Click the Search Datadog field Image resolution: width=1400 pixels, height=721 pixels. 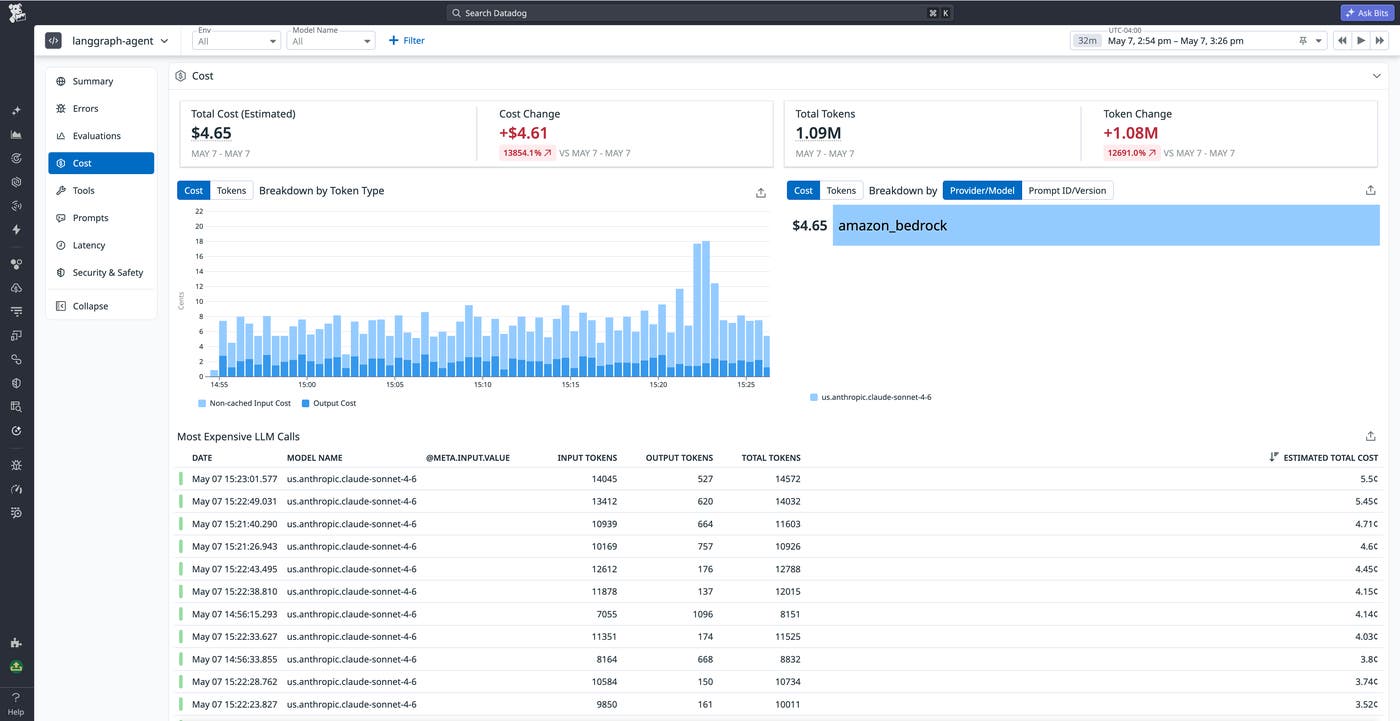[x=700, y=13]
